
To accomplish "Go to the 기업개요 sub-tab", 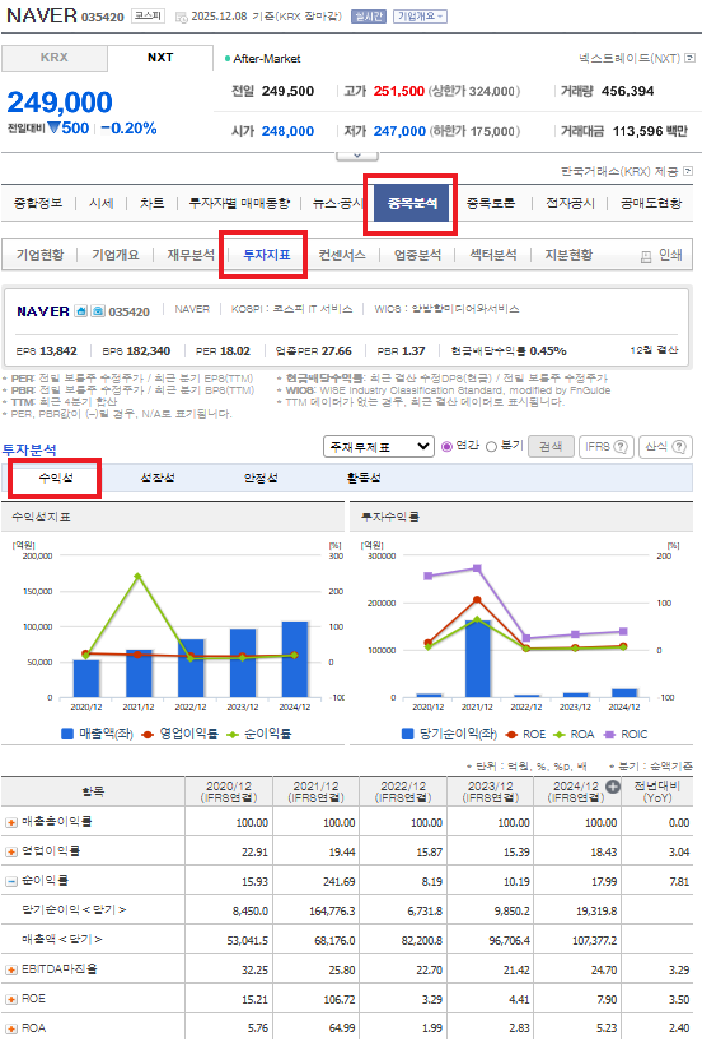I will pos(116,255).
